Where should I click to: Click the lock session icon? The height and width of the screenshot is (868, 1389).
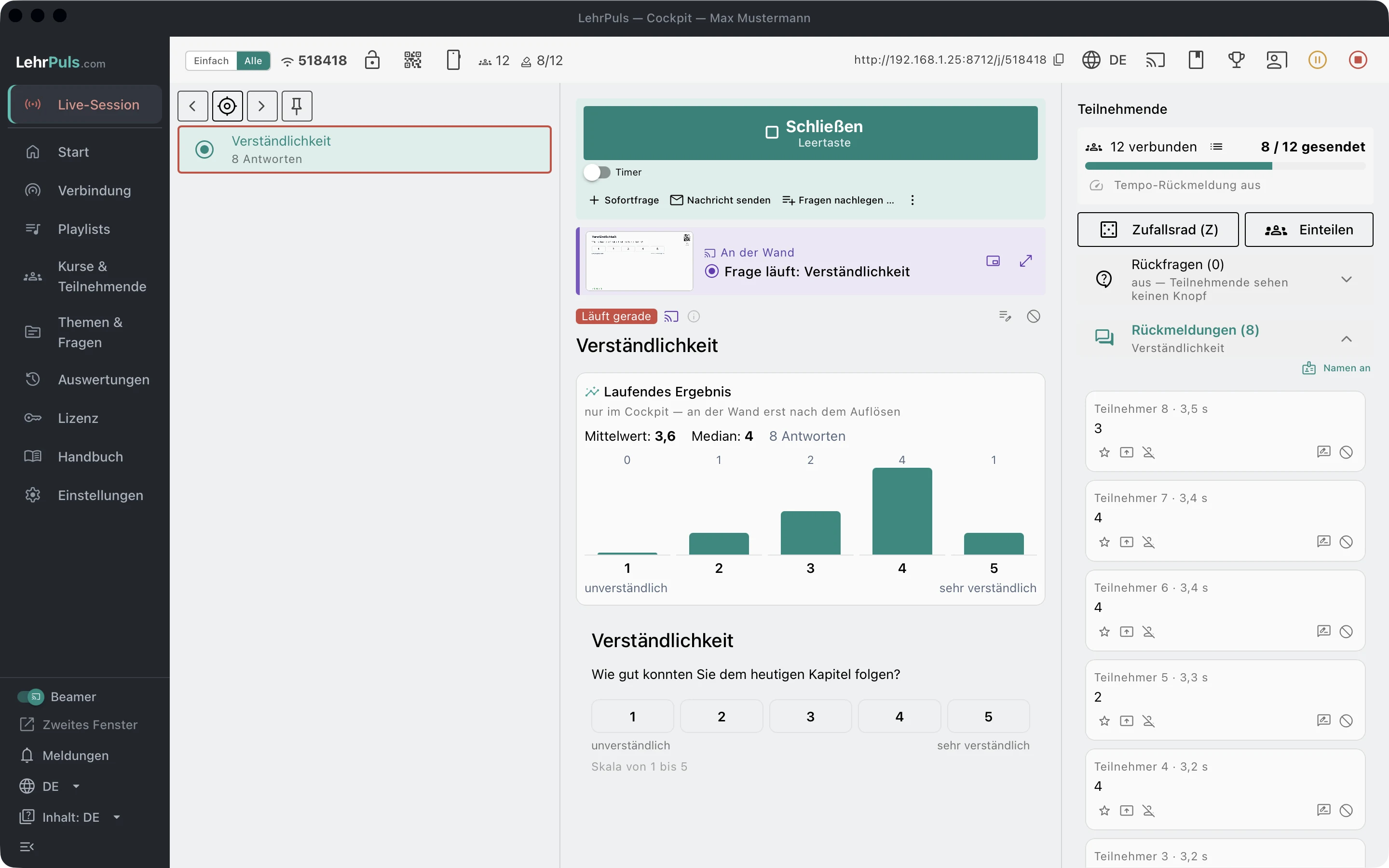pos(372,60)
